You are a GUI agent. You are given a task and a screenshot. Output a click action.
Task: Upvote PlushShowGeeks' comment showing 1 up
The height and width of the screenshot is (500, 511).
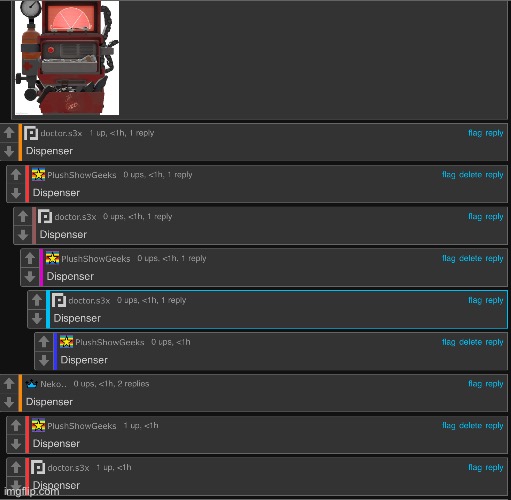(16, 425)
